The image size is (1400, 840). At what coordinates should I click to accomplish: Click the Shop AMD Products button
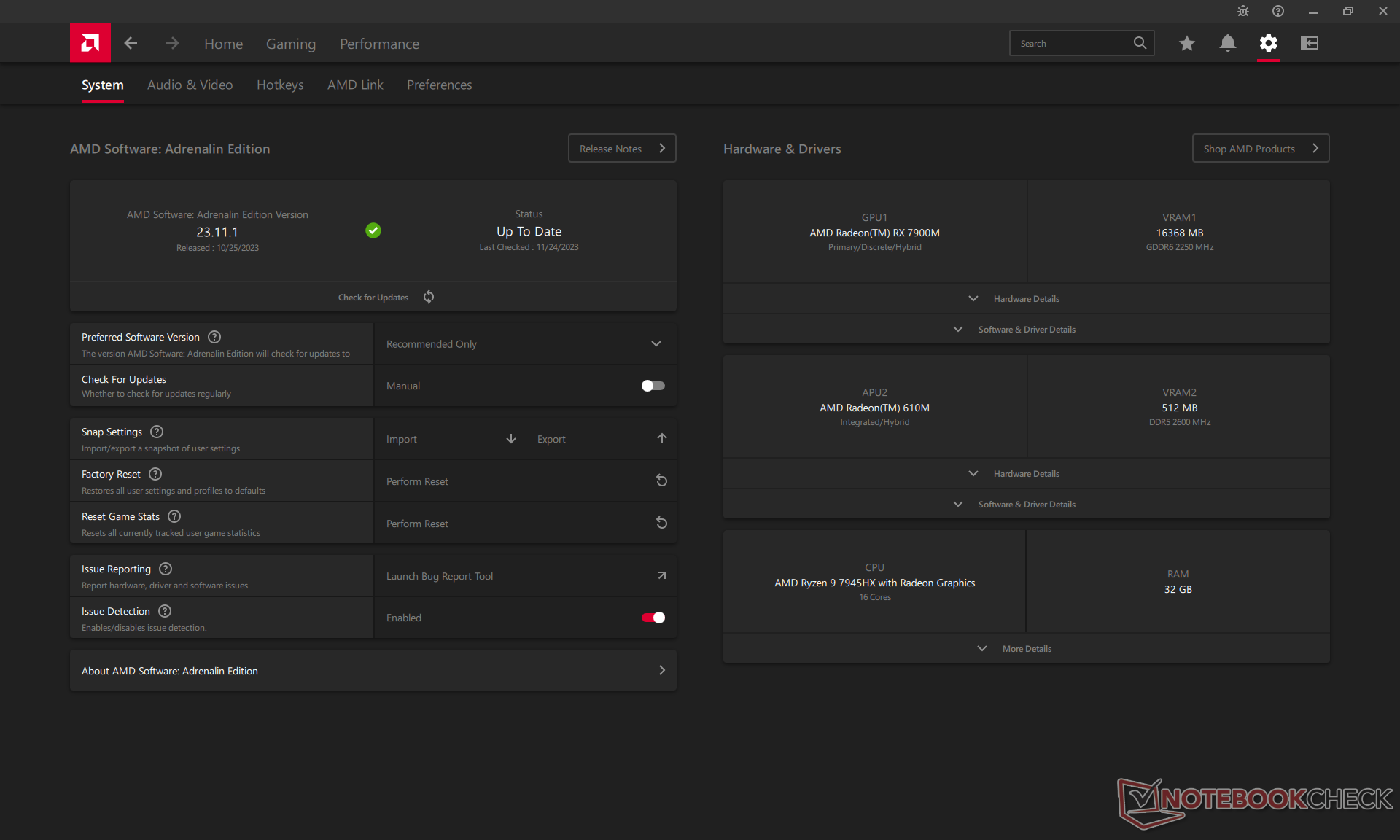1261,148
